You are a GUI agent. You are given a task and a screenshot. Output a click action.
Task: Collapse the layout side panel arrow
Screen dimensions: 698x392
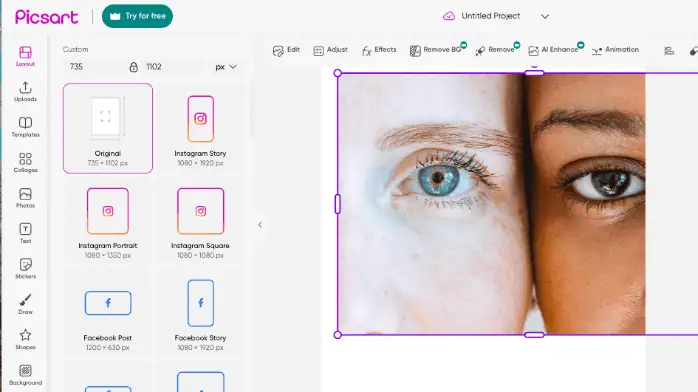pyautogui.click(x=260, y=225)
